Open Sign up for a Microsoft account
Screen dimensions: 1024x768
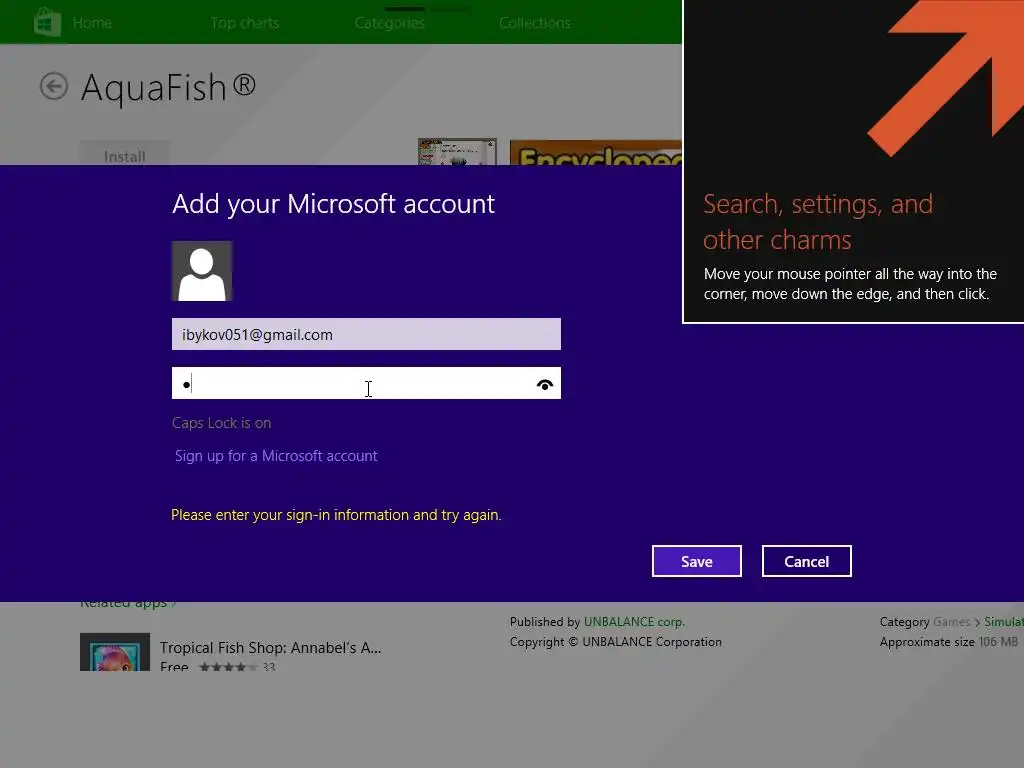coord(276,456)
